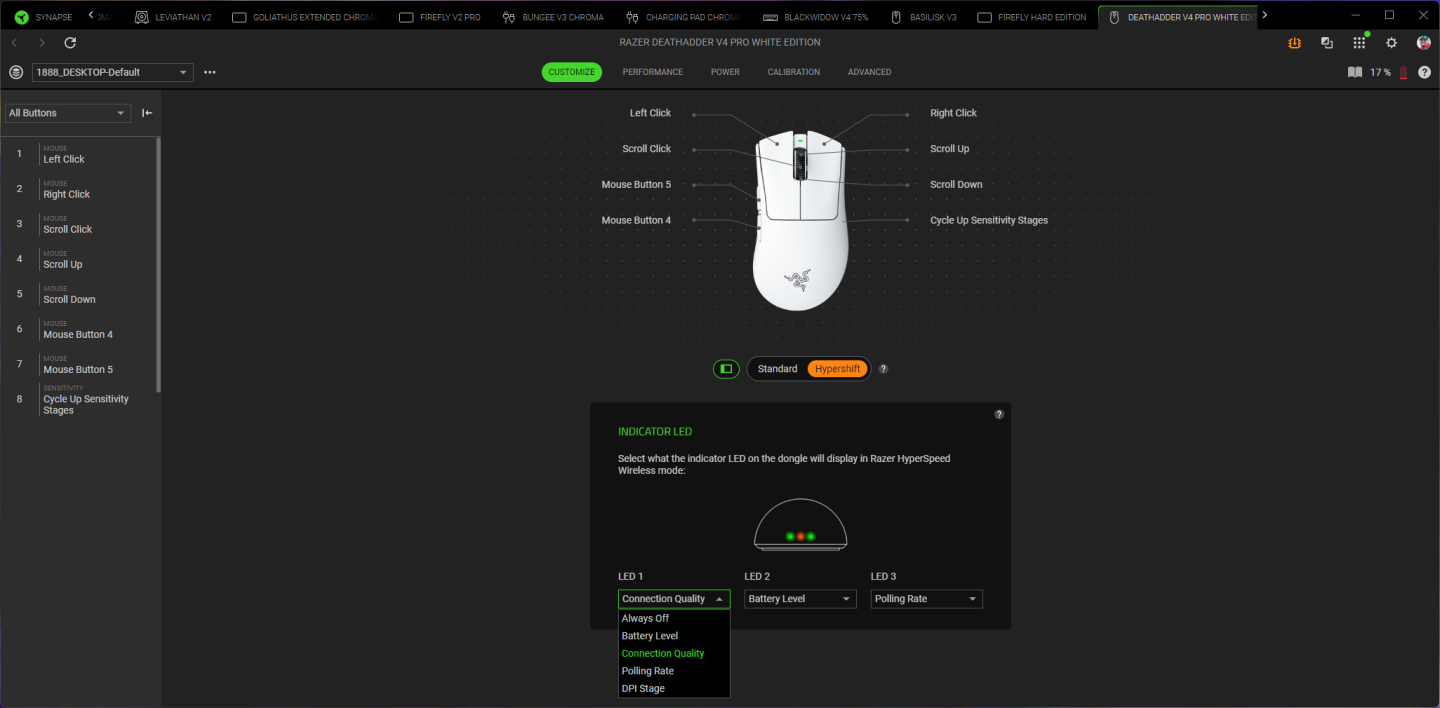The image size is (1440, 708).
Task: Open the Customize section
Action: pos(572,72)
